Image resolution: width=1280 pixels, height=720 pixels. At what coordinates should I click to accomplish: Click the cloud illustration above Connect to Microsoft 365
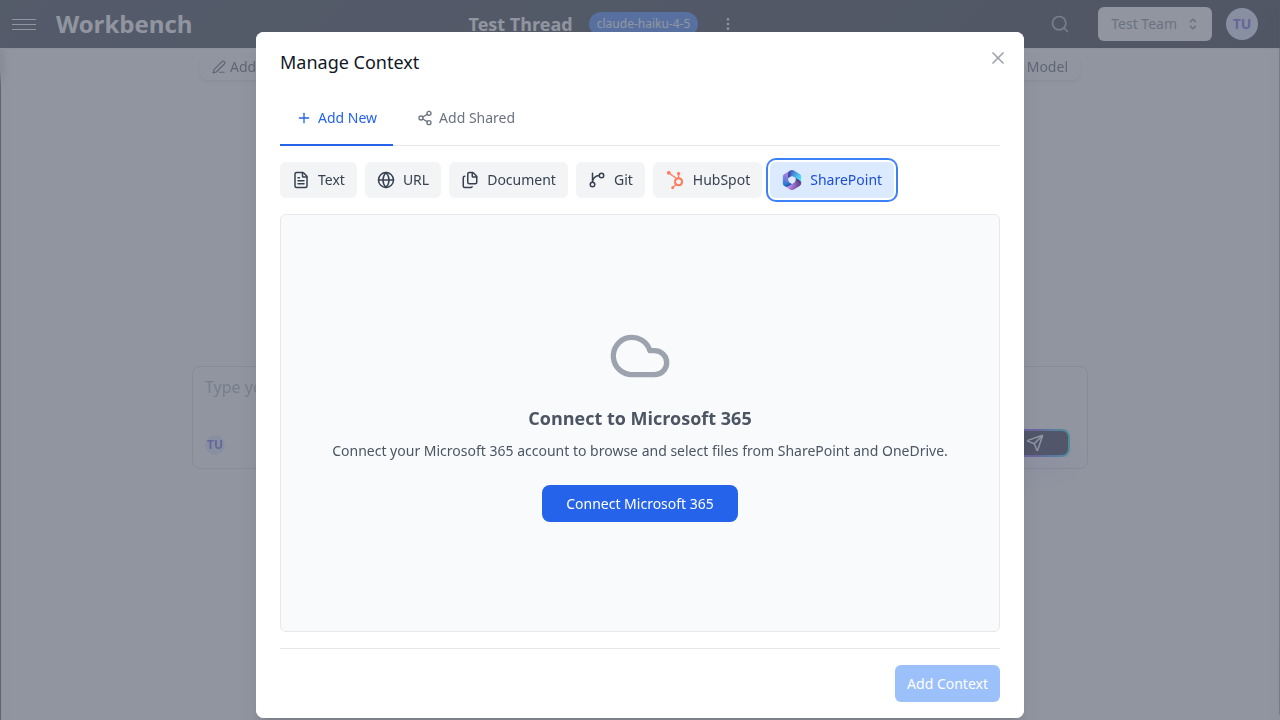point(639,355)
